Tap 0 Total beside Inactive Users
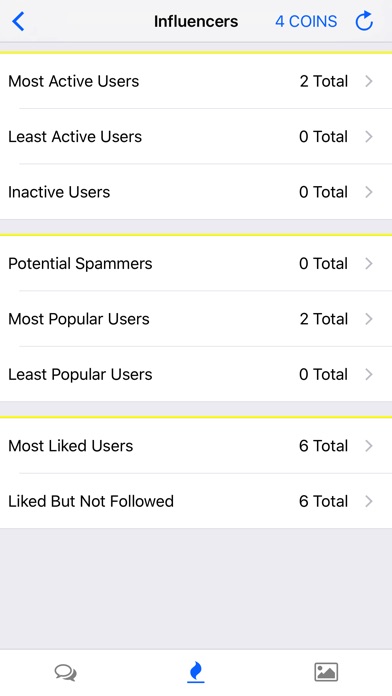This screenshot has height=696, width=392. point(323,192)
